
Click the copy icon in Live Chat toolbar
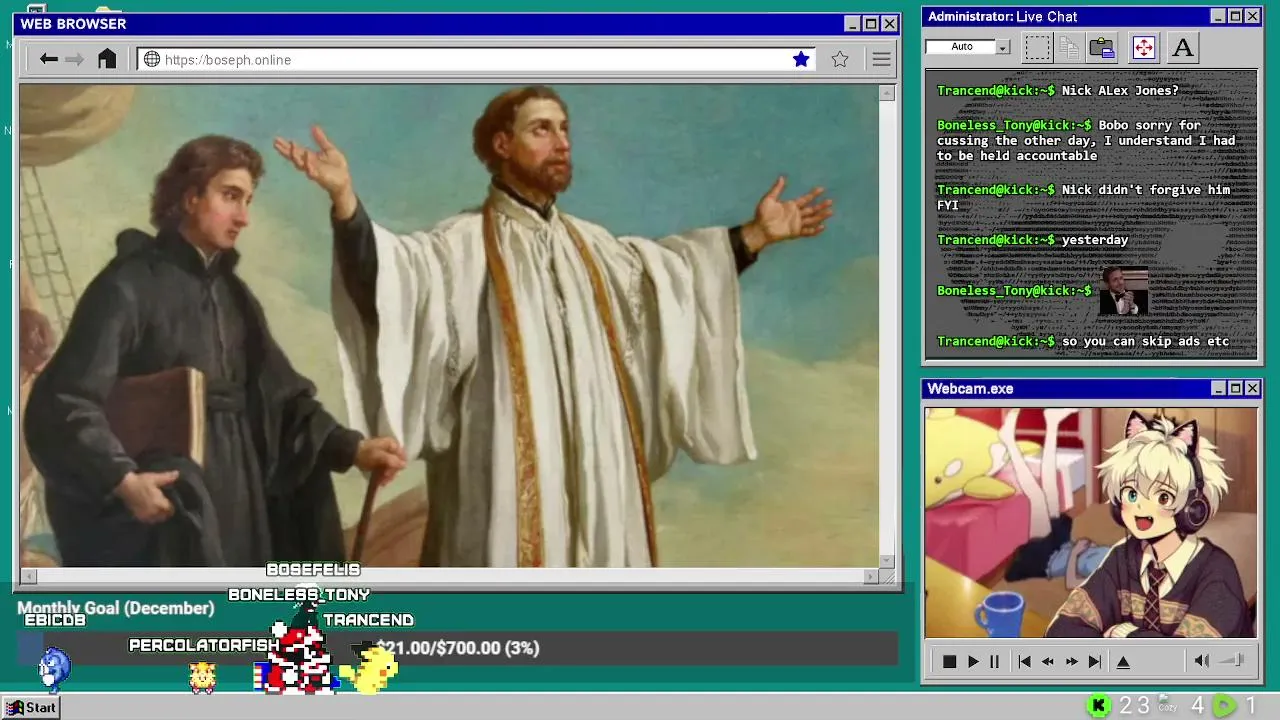click(x=1069, y=47)
